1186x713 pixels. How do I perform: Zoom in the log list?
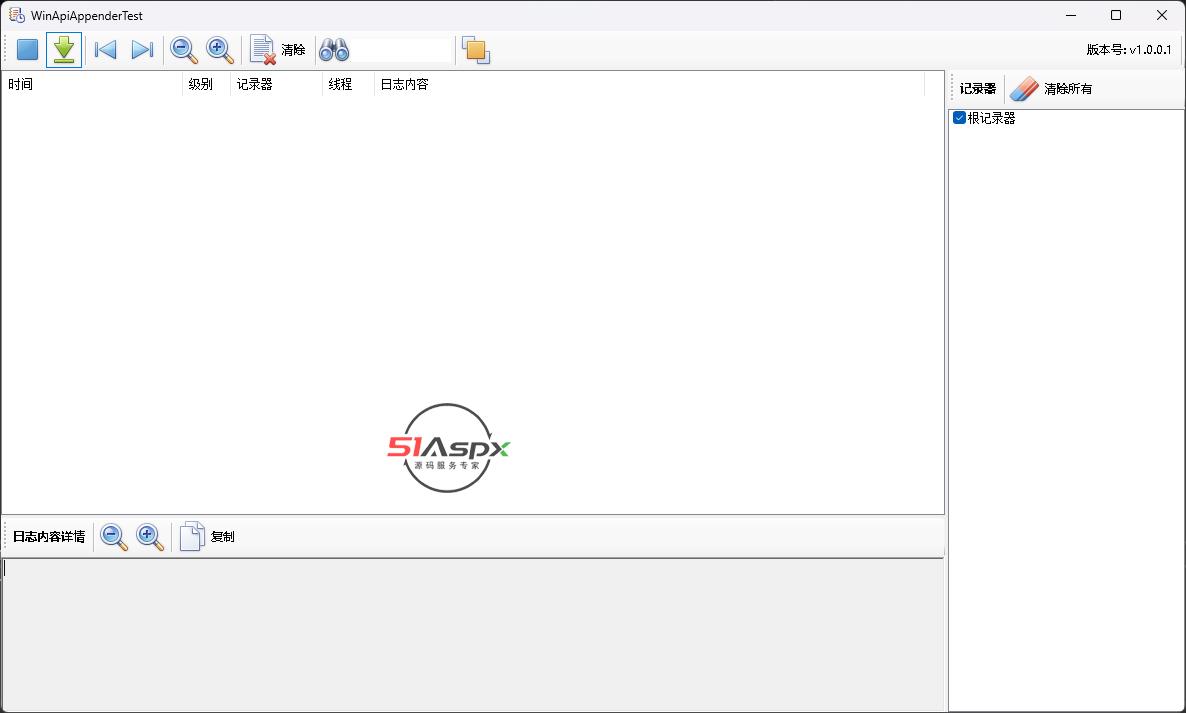pos(220,50)
